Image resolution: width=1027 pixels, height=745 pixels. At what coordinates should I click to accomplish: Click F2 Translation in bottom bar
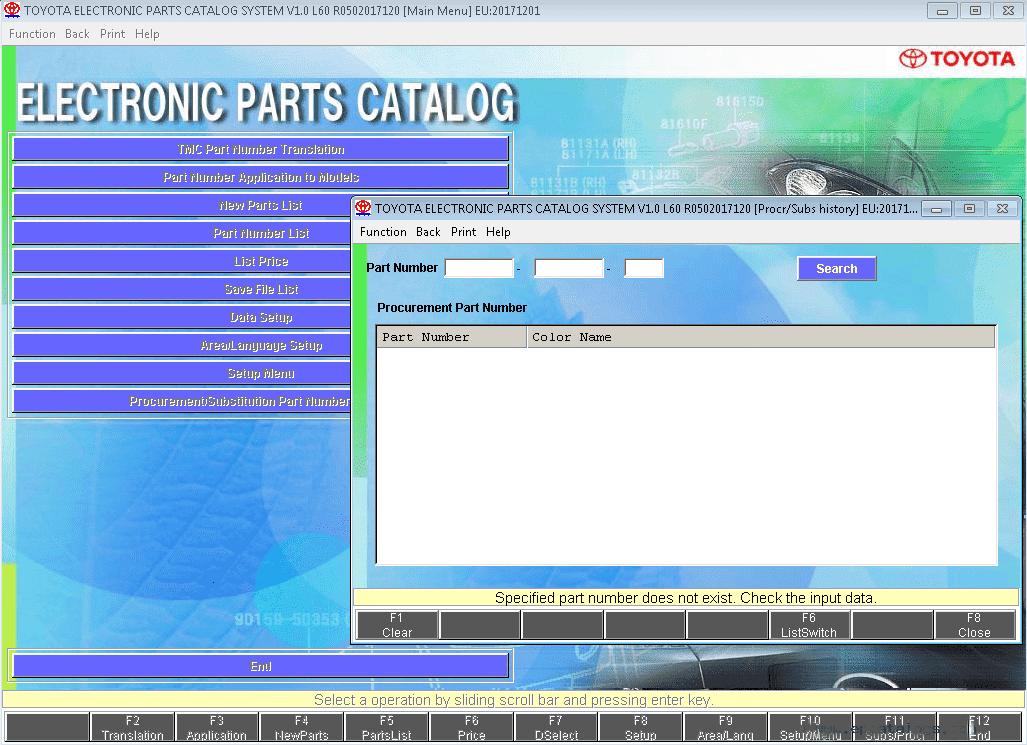pos(132,727)
